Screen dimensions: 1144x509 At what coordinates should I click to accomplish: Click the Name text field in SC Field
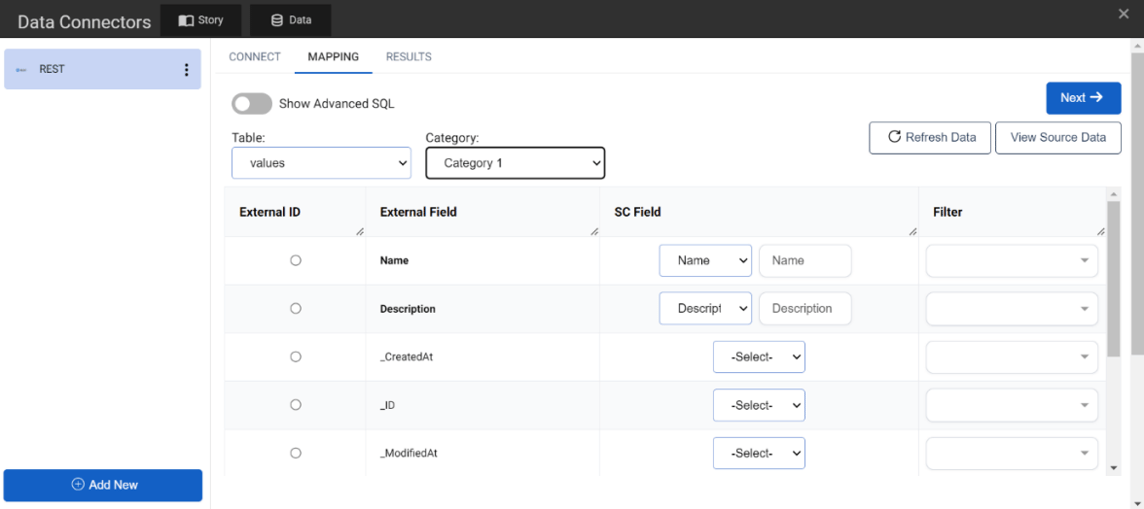coord(805,260)
